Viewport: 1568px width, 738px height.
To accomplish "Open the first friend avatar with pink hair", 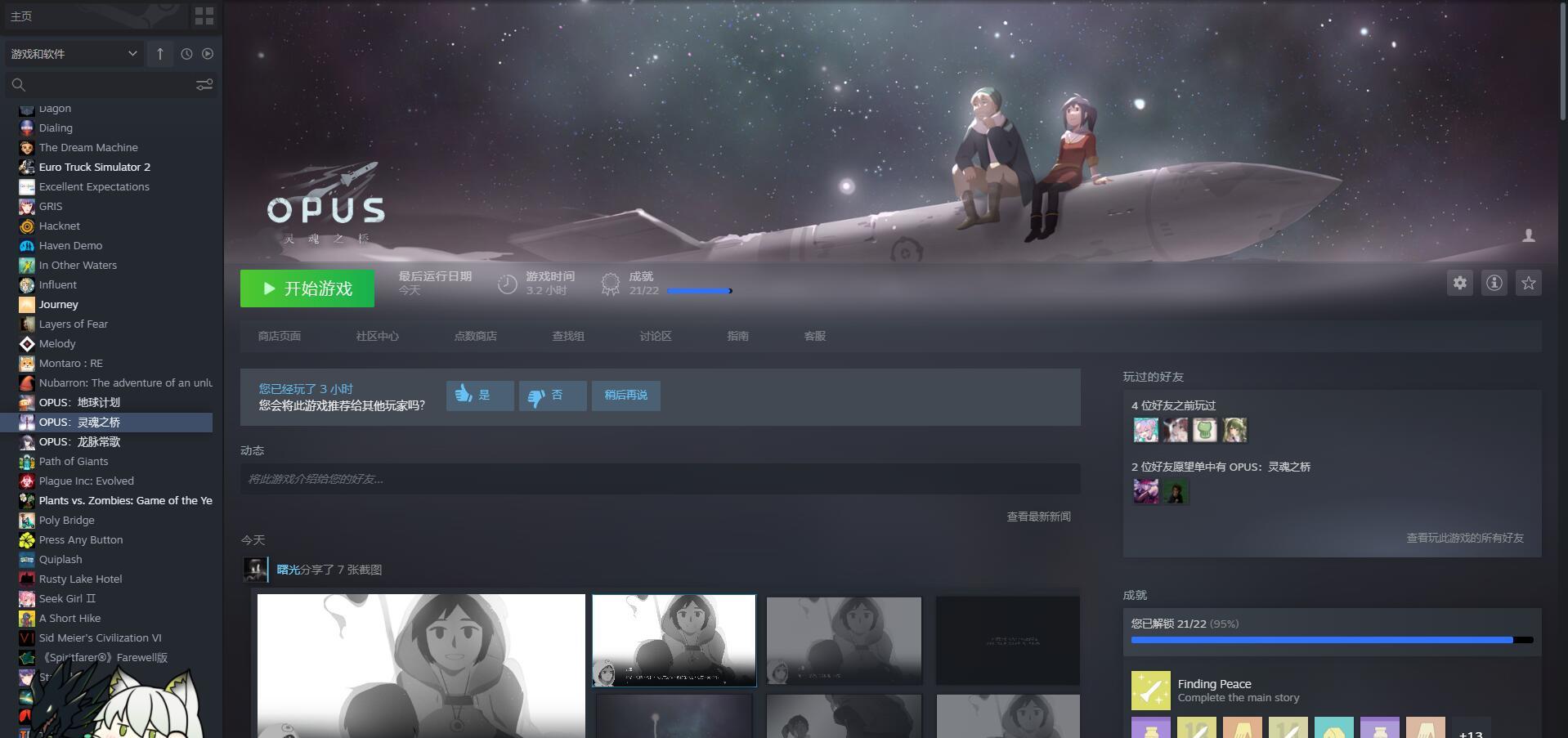I will 1145,430.
